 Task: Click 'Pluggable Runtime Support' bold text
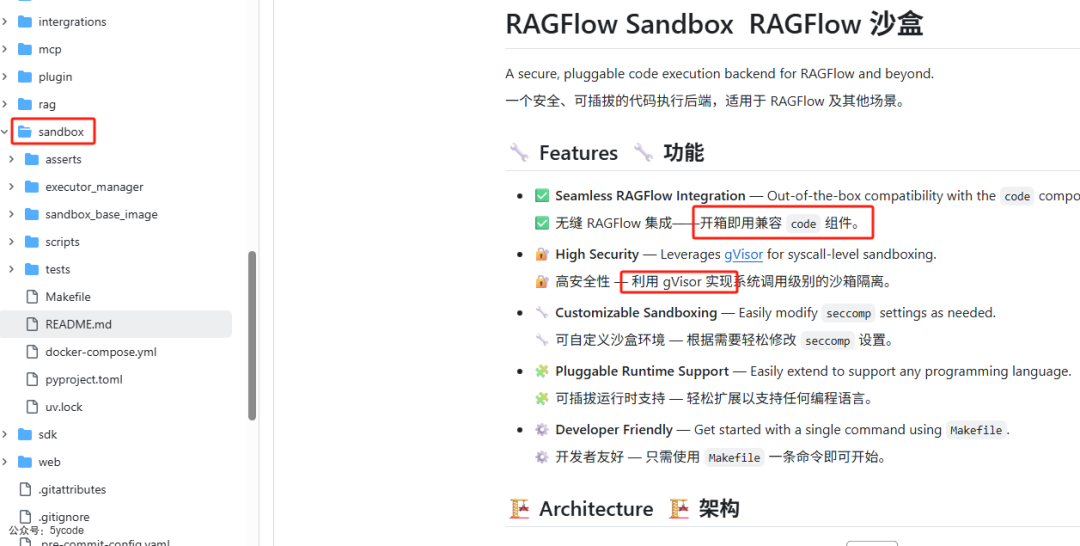642,371
